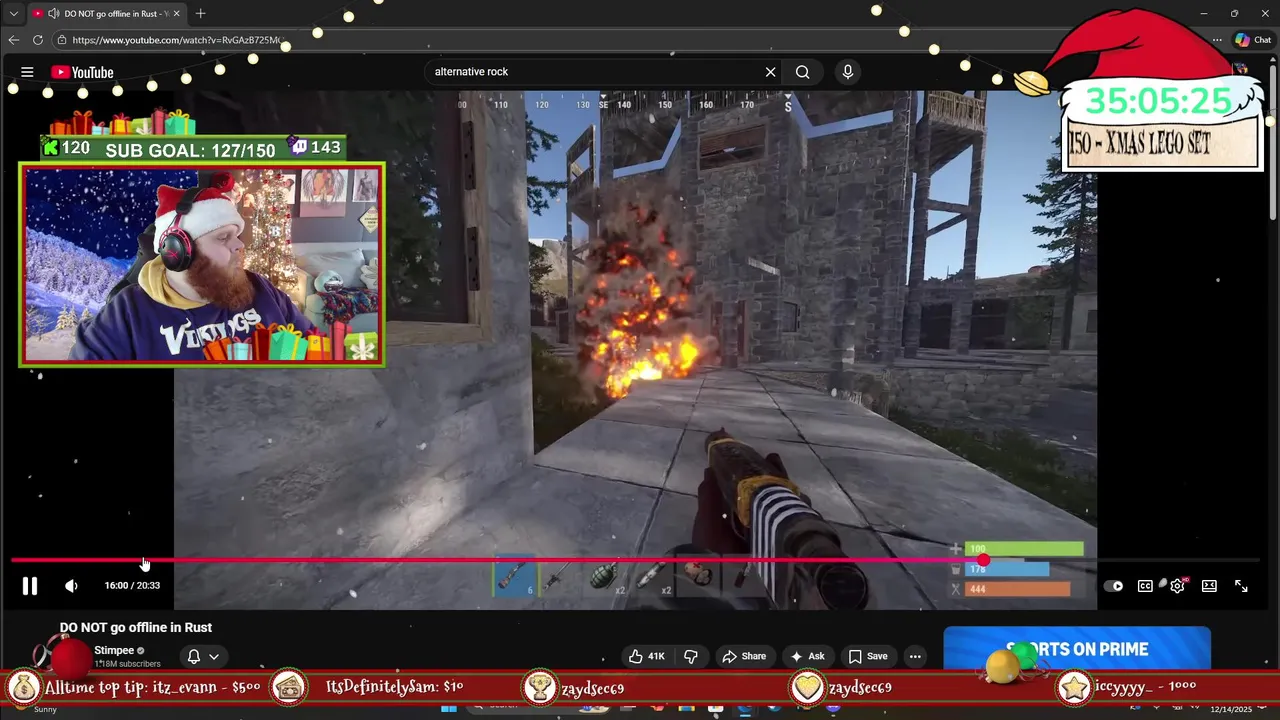Click the Ask button
Screen dimensions: 1280x720
pyautogui.click(x=807, y=657)
